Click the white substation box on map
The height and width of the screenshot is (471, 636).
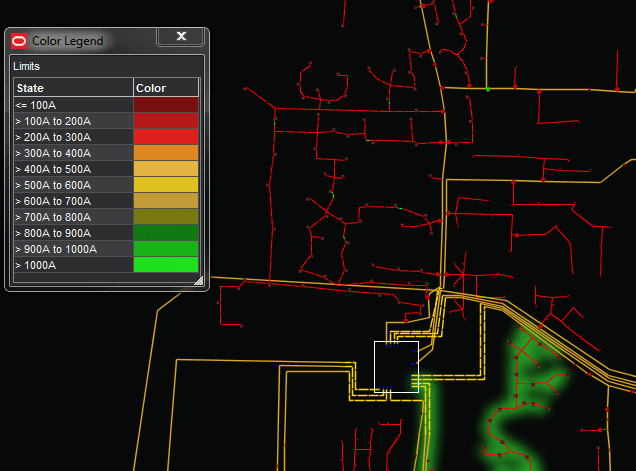tap(396, 367)
